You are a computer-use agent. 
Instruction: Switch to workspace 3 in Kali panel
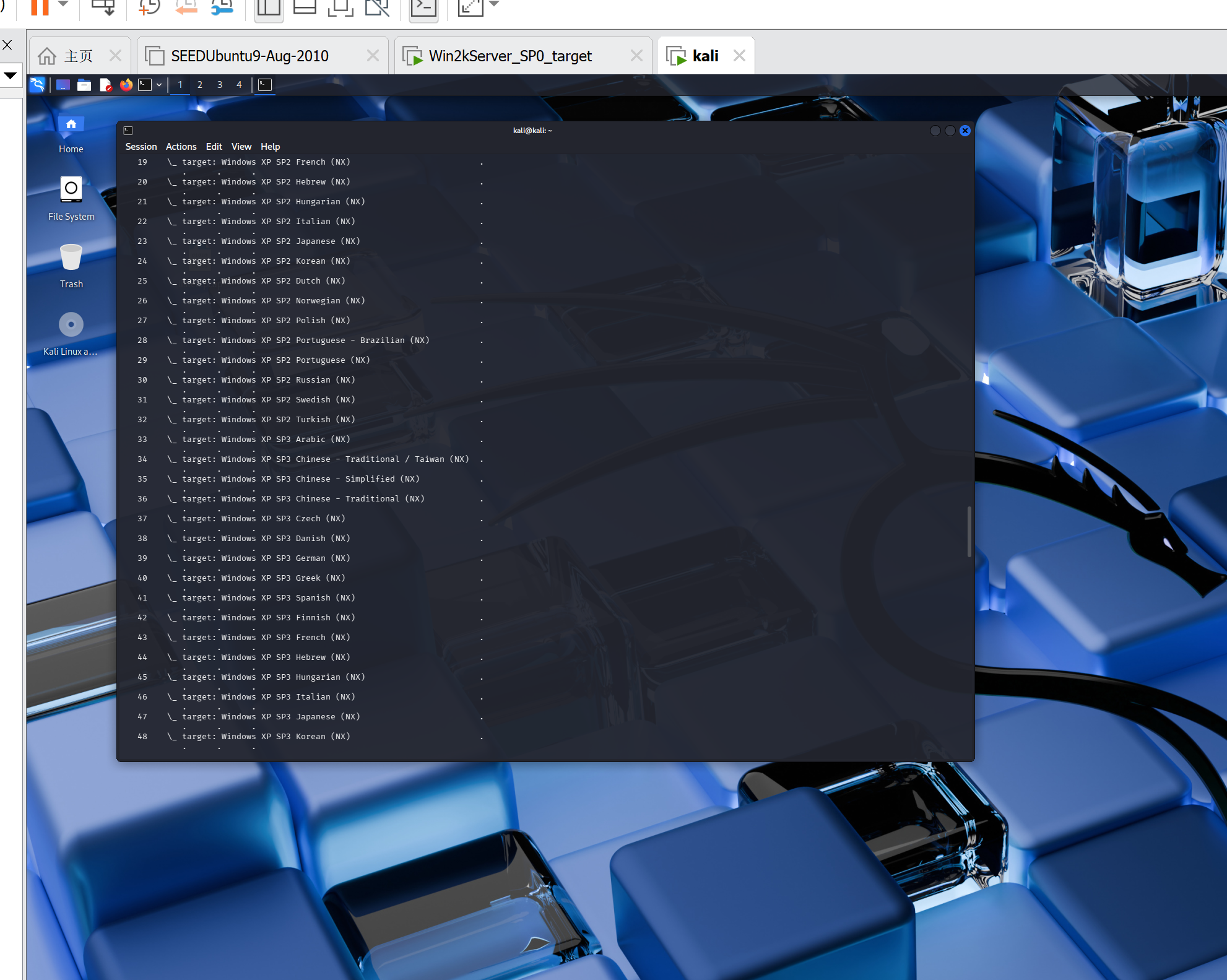click(x=220, y=85)
